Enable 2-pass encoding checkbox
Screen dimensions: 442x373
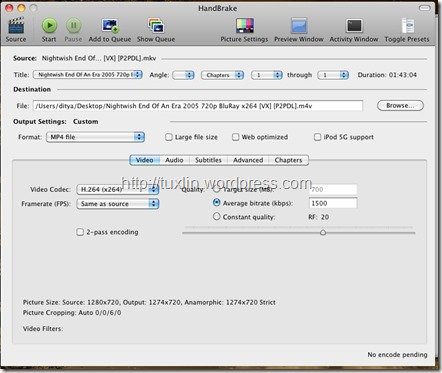80,232
